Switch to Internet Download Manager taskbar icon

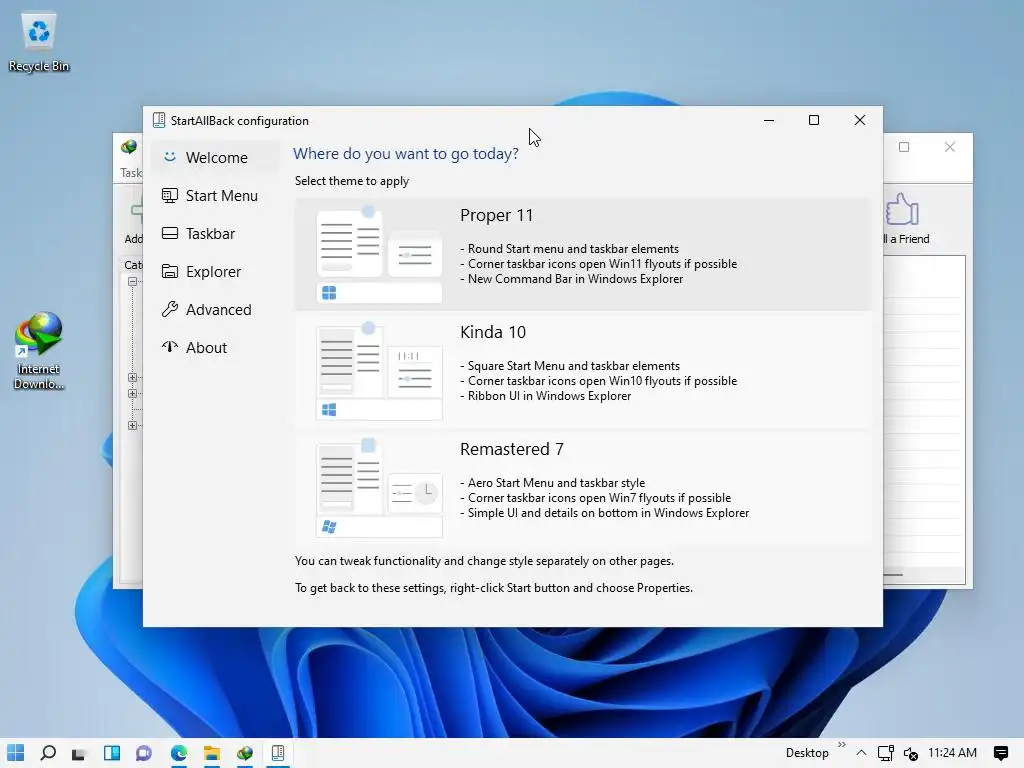click(x=245, y=753)
